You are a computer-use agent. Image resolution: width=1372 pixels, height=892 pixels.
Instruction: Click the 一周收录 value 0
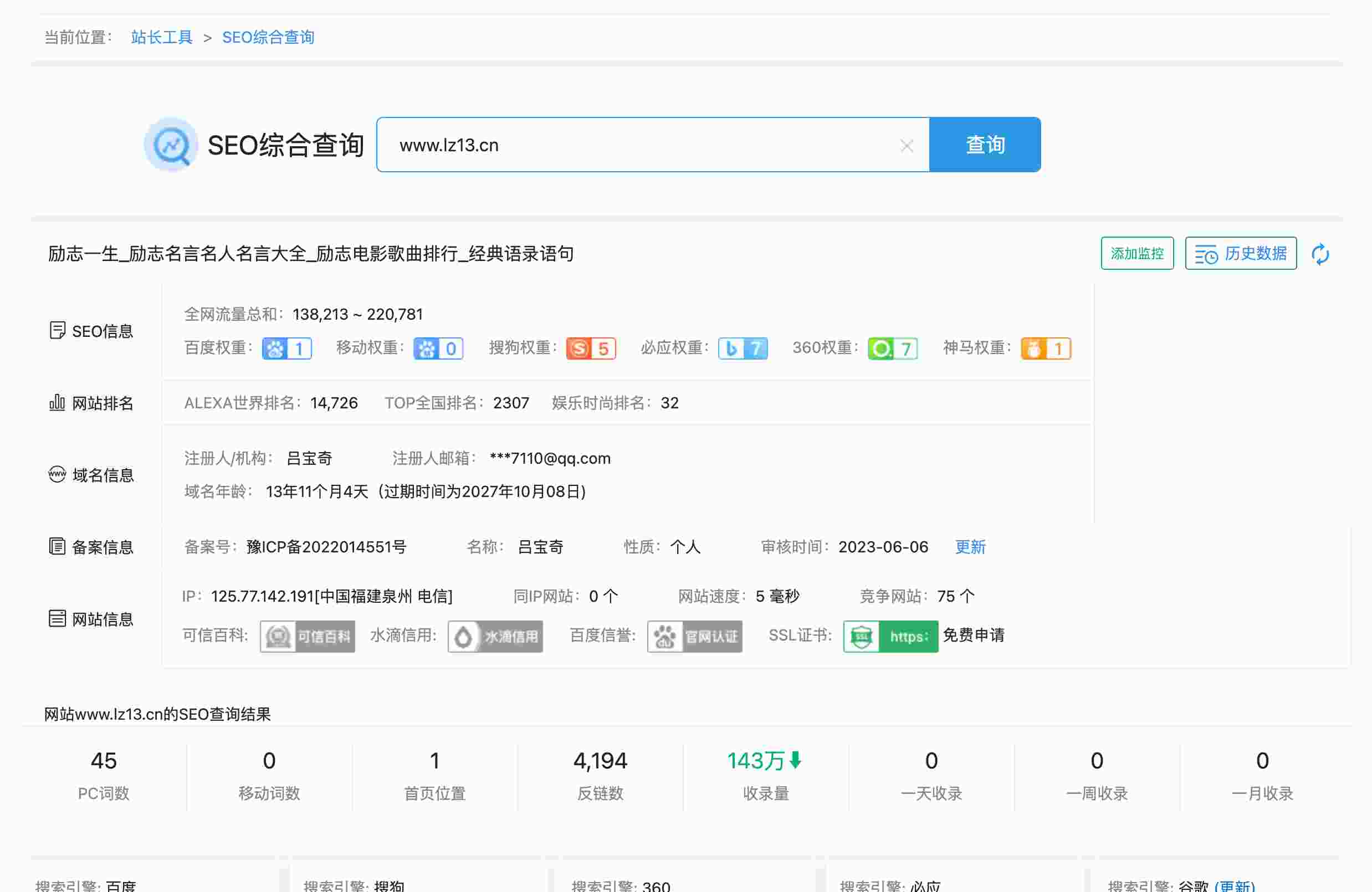pos(1097,761)
